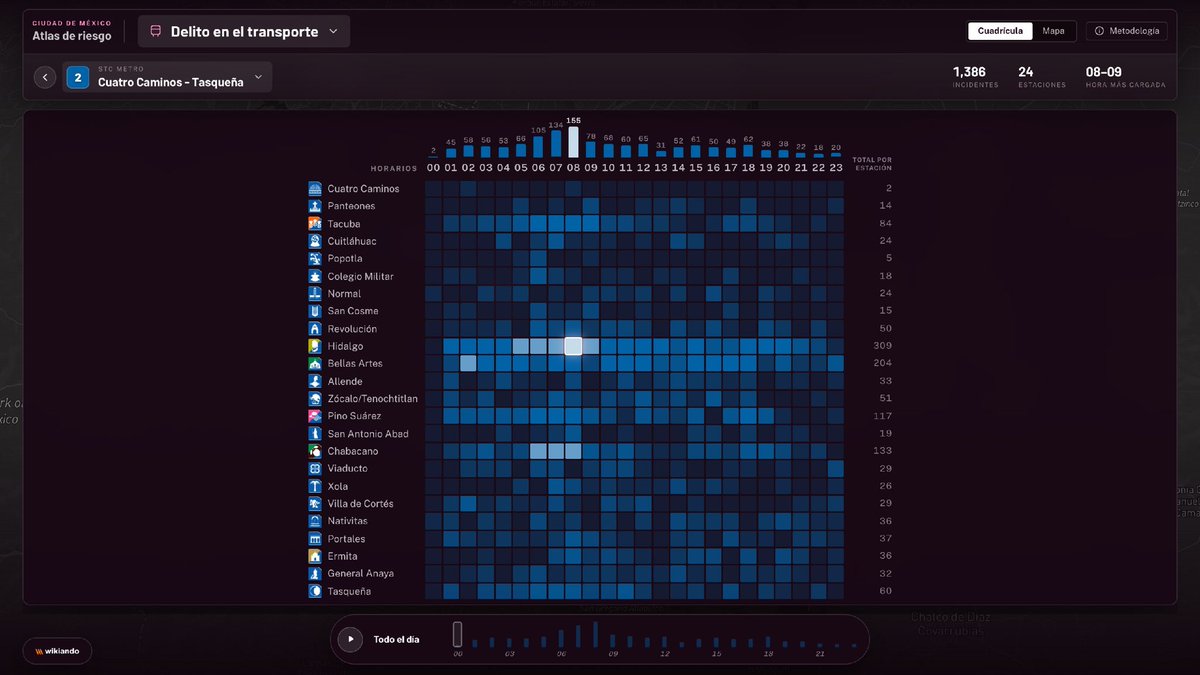Screen dimensions: 1200x675
Task: Click the Atlas de riesgo title
Action: pos(72,36)
